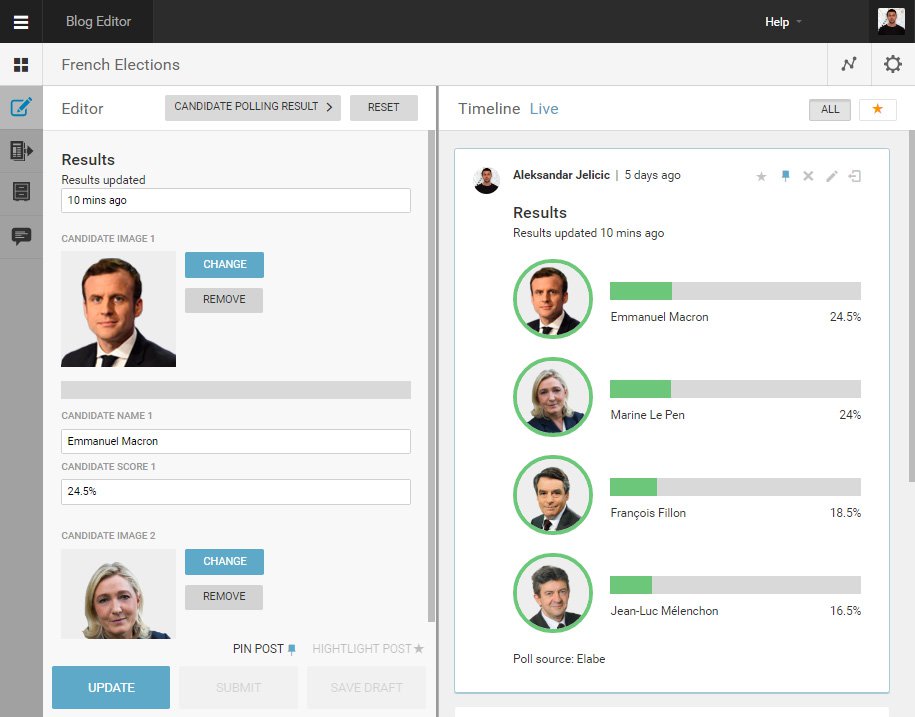
Task: Toggle highlight star on timeline post
Action: tap(761, 176)
